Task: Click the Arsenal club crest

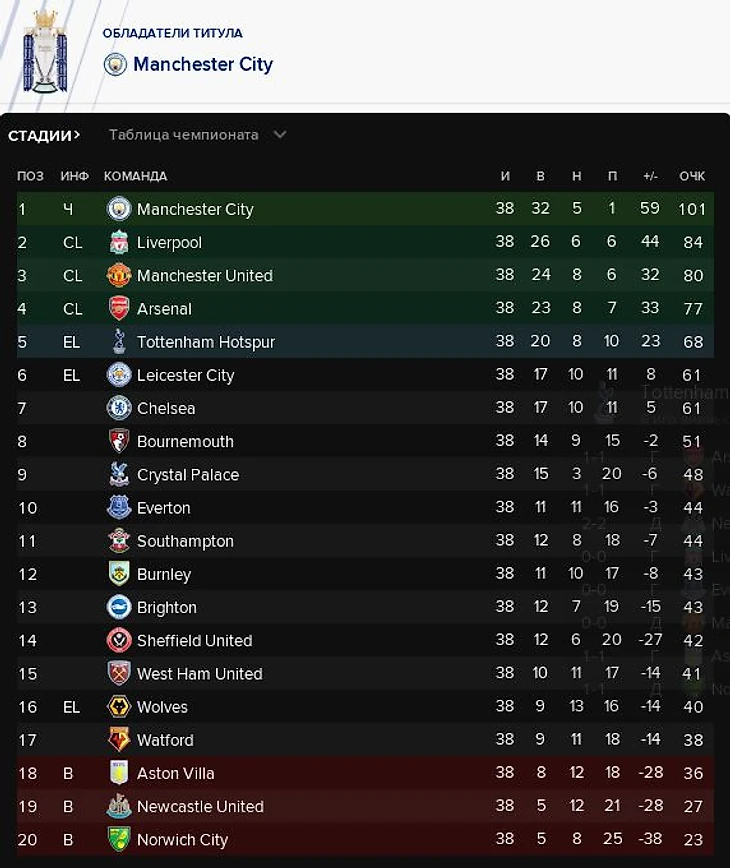Action: (x=119, y=308)
